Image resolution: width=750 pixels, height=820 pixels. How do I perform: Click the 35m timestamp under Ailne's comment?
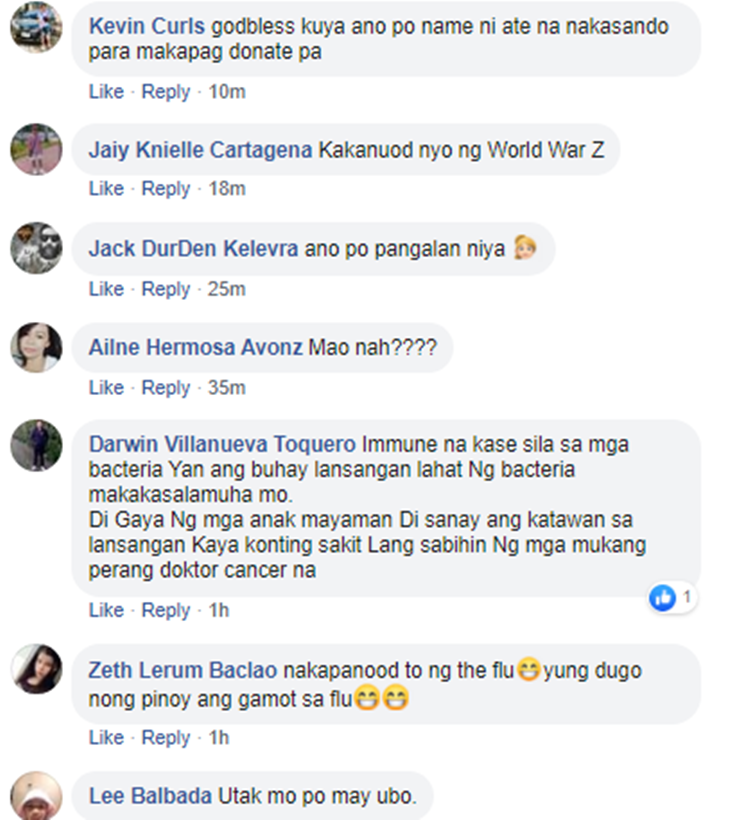pyautogui.click(x=227, y=388)
